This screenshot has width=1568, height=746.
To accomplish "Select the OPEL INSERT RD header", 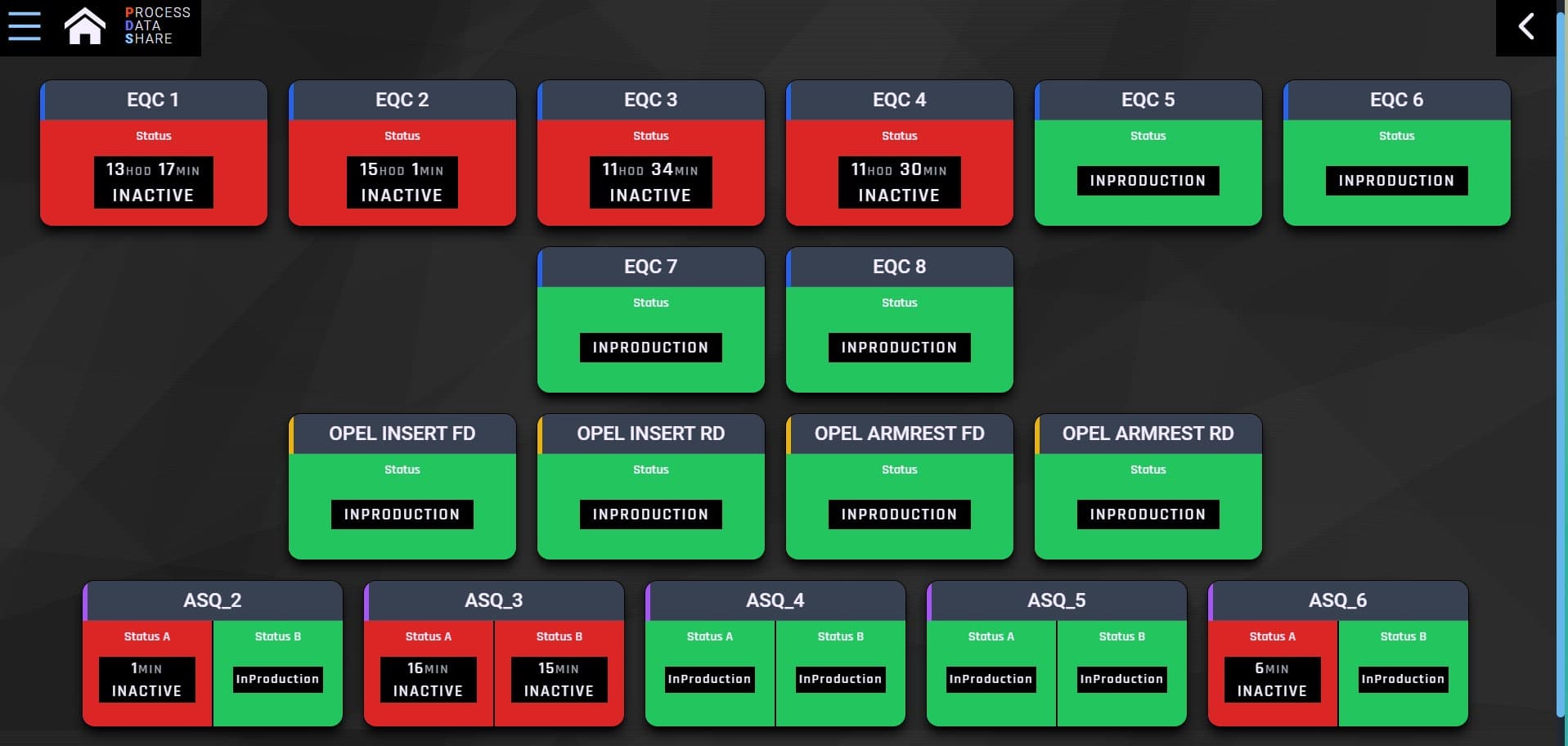I will point(650,434).
